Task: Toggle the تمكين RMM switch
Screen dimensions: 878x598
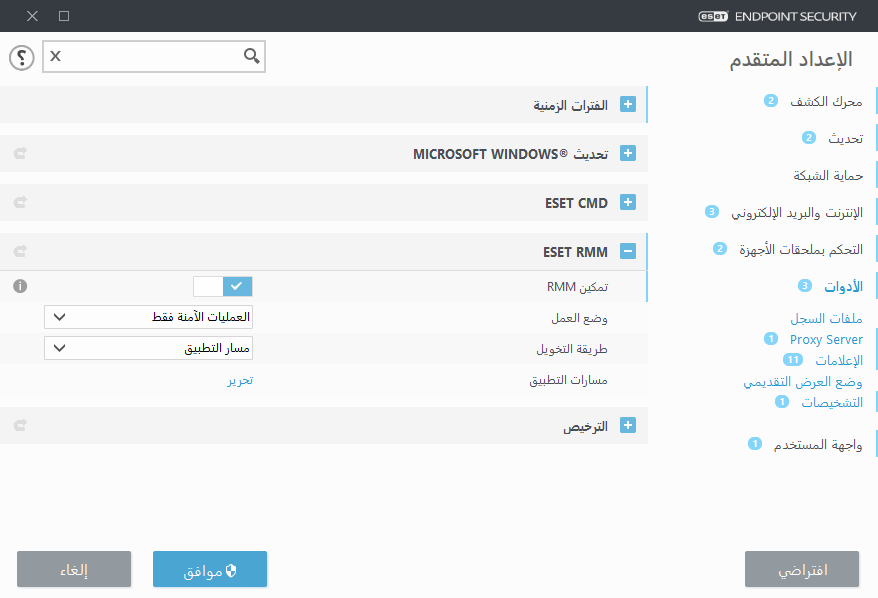Action: click(x=223, y=286)
